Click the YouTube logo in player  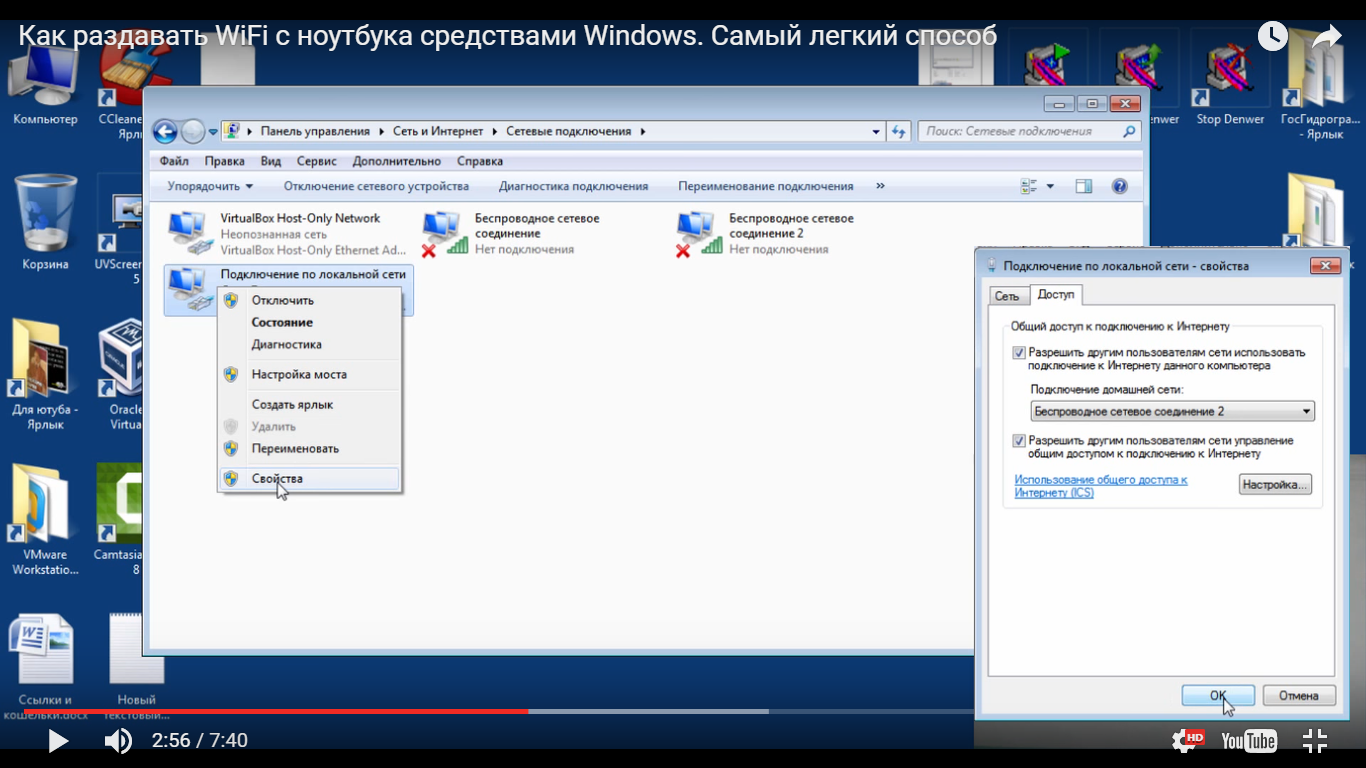pos(1248,740)
